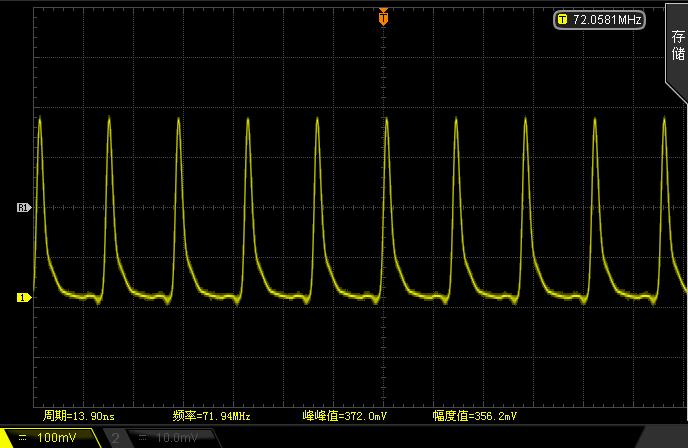Click the channel 1 coupling icon
This screenshot has width=688, height=448.
pyautogui.click(x=22, y=438)
